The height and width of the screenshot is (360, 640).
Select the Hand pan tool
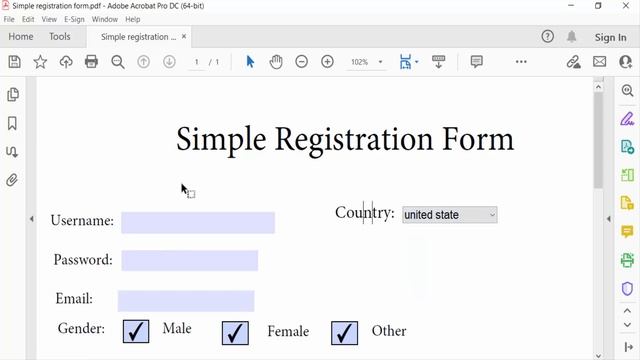pos(276,62)
